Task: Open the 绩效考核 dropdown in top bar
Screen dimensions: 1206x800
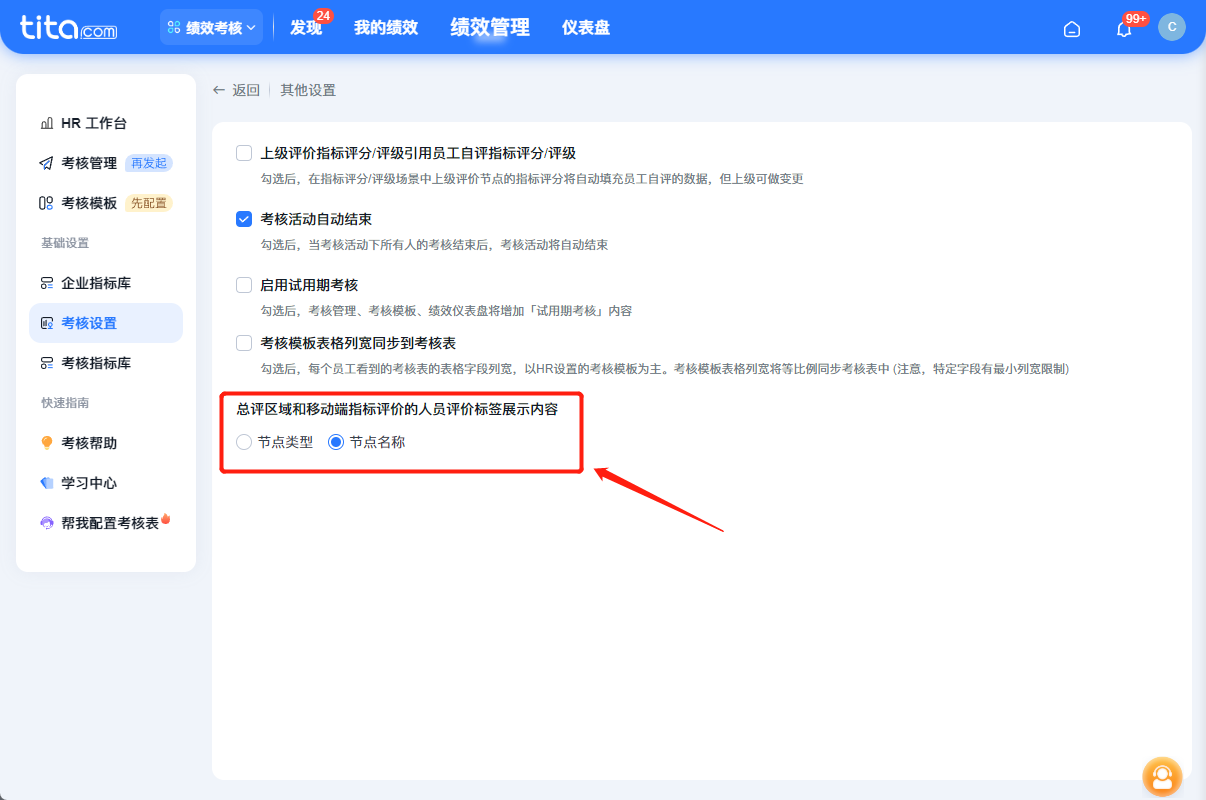Action: point(211,27)
